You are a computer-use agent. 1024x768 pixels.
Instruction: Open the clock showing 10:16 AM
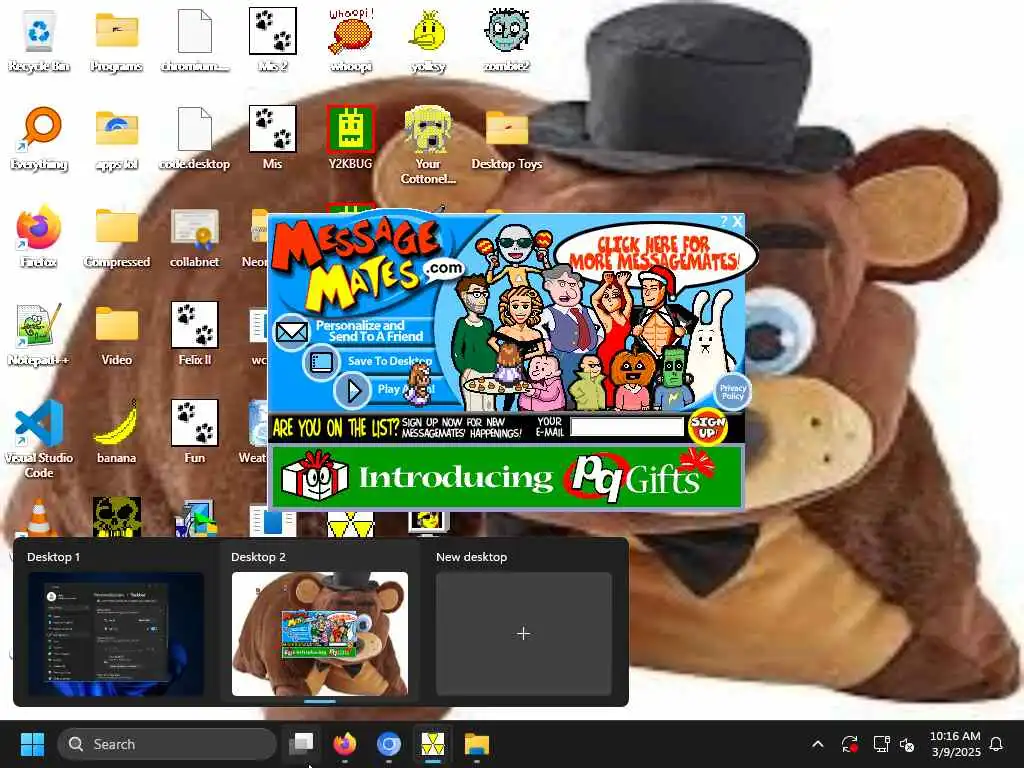pyautogui.click(x=955, y=744)
